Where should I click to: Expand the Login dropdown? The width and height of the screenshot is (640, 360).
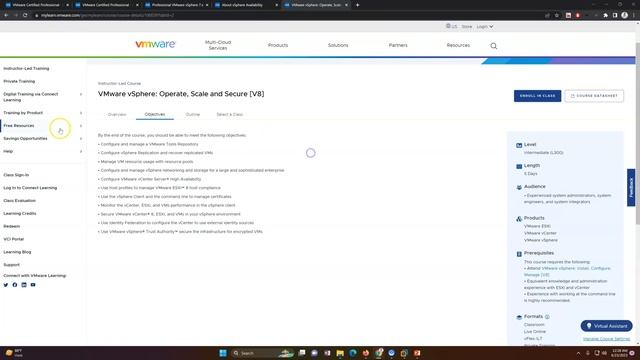tap(485, 27)
